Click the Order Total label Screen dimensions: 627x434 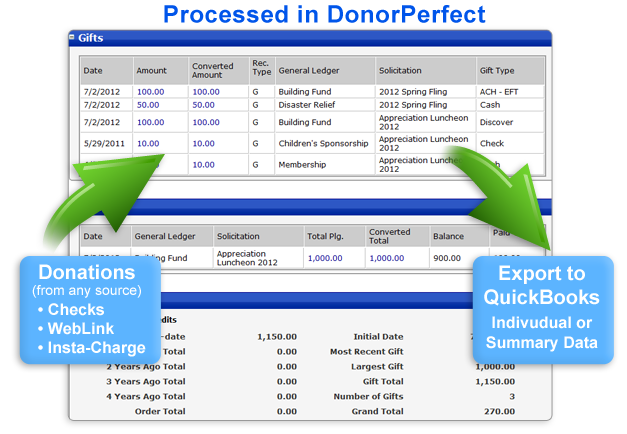pyautogui.click(x=160, y=411)
